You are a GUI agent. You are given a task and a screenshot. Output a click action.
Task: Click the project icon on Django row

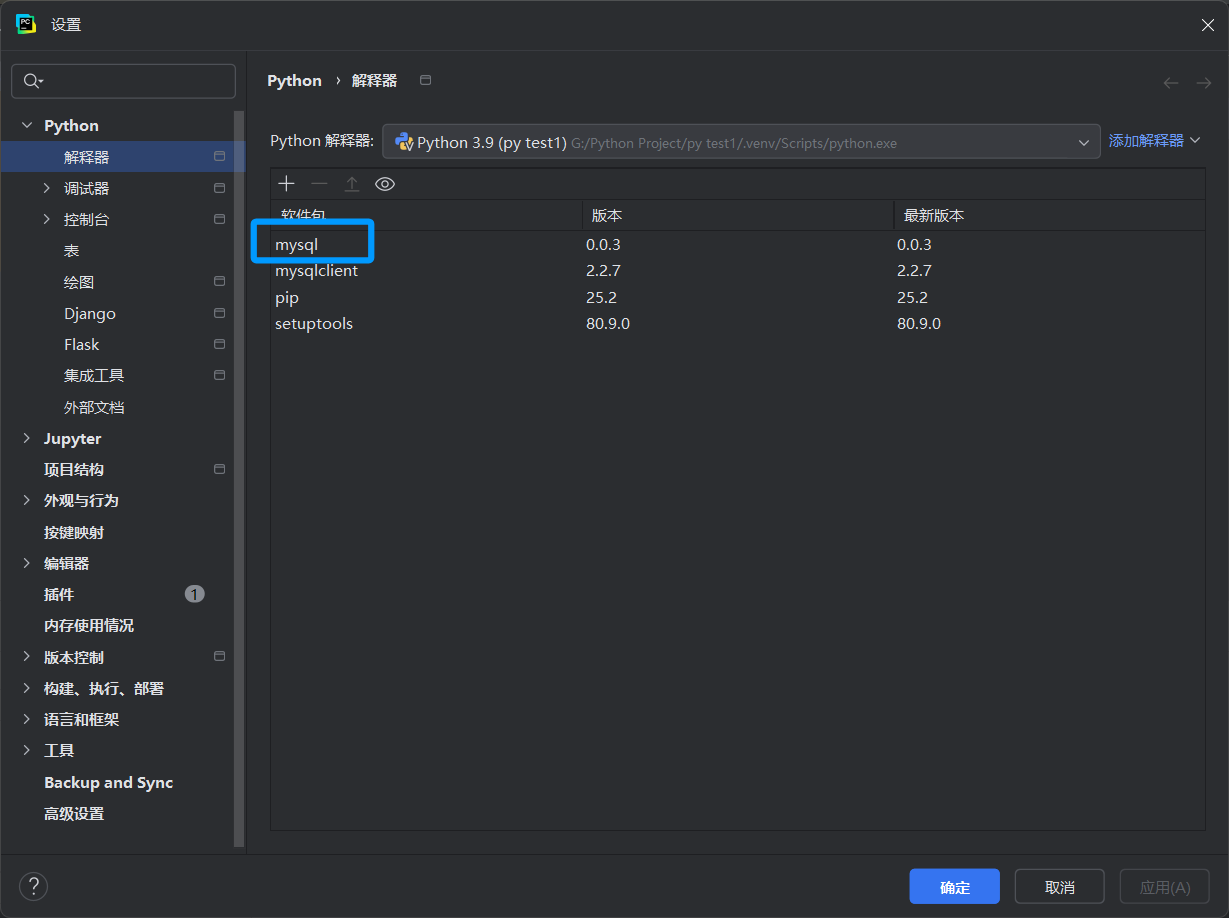(x=219, y=313)
